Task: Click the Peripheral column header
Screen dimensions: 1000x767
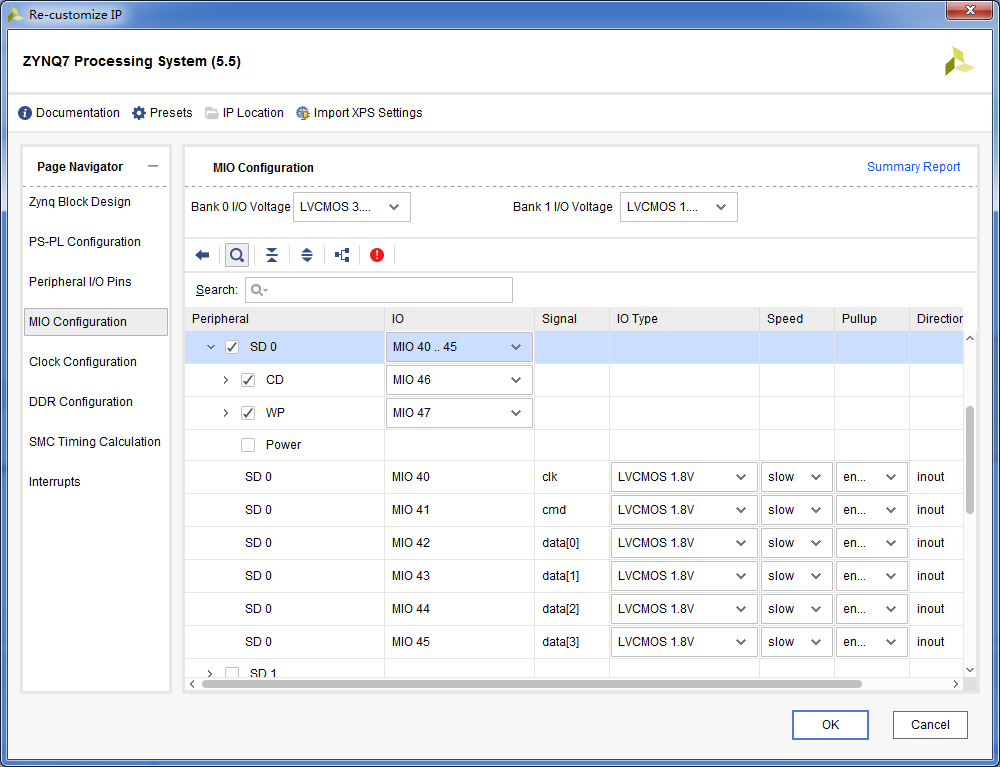Action: pos(284,319)
